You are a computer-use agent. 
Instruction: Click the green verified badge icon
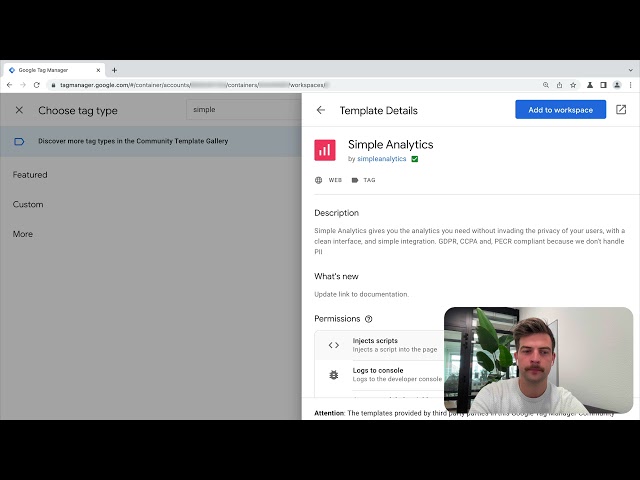[415, 159]
